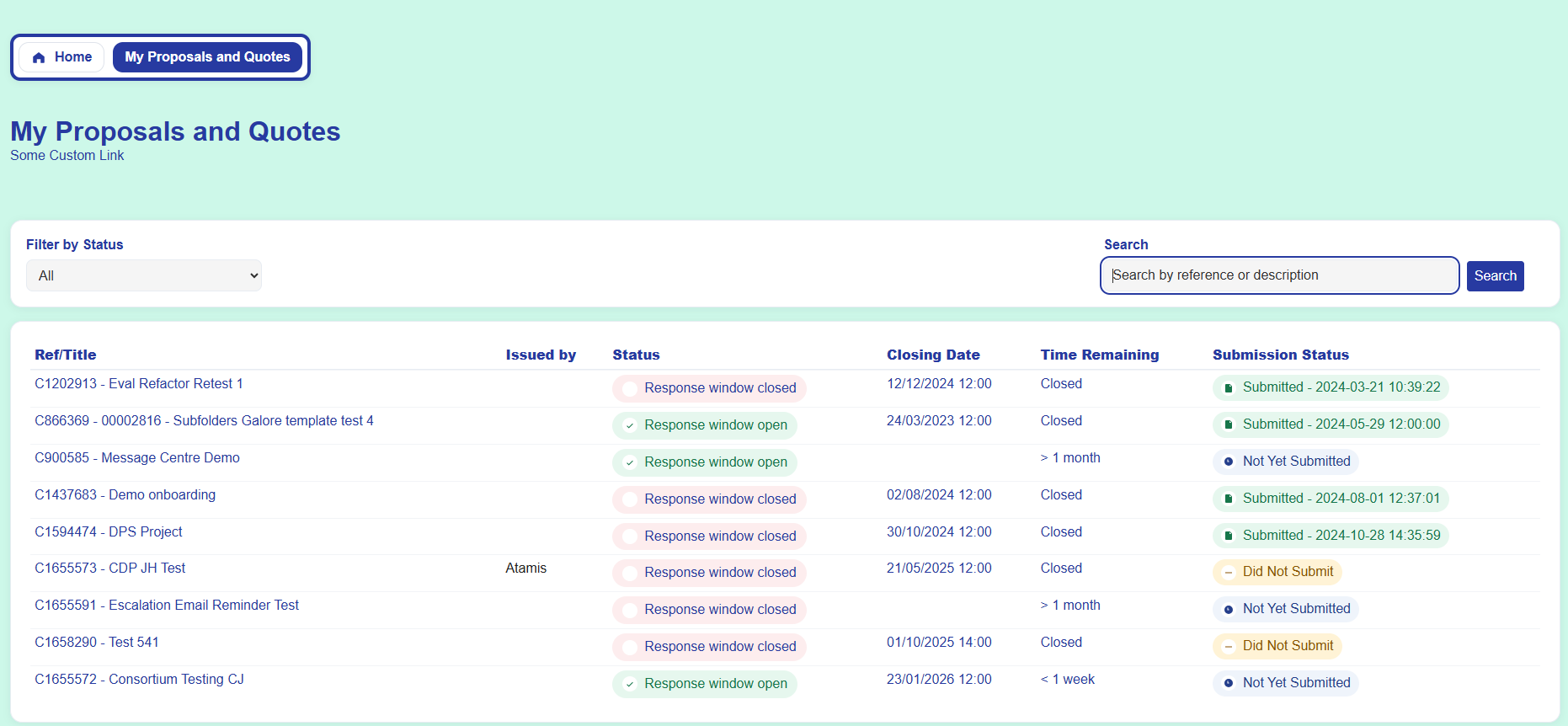Focus the search by reference input field
This screenshot has width=1568, height=726.
click(1279, 275)
